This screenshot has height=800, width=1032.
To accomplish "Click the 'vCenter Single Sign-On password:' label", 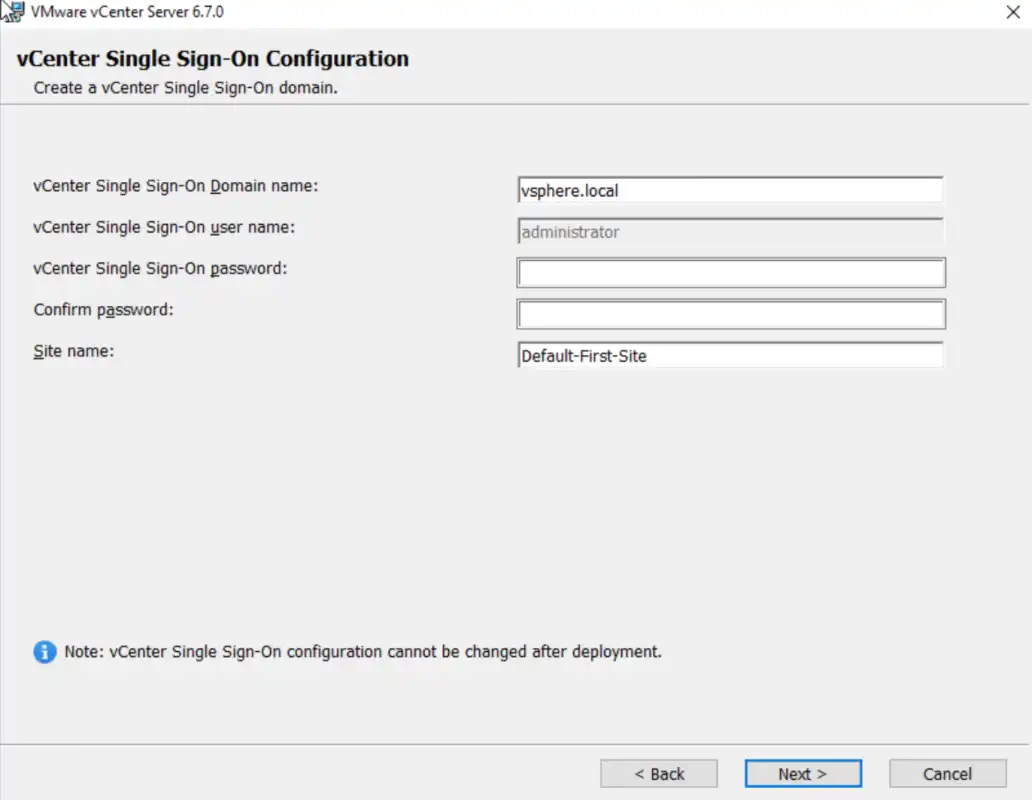I will coord(160,269).
